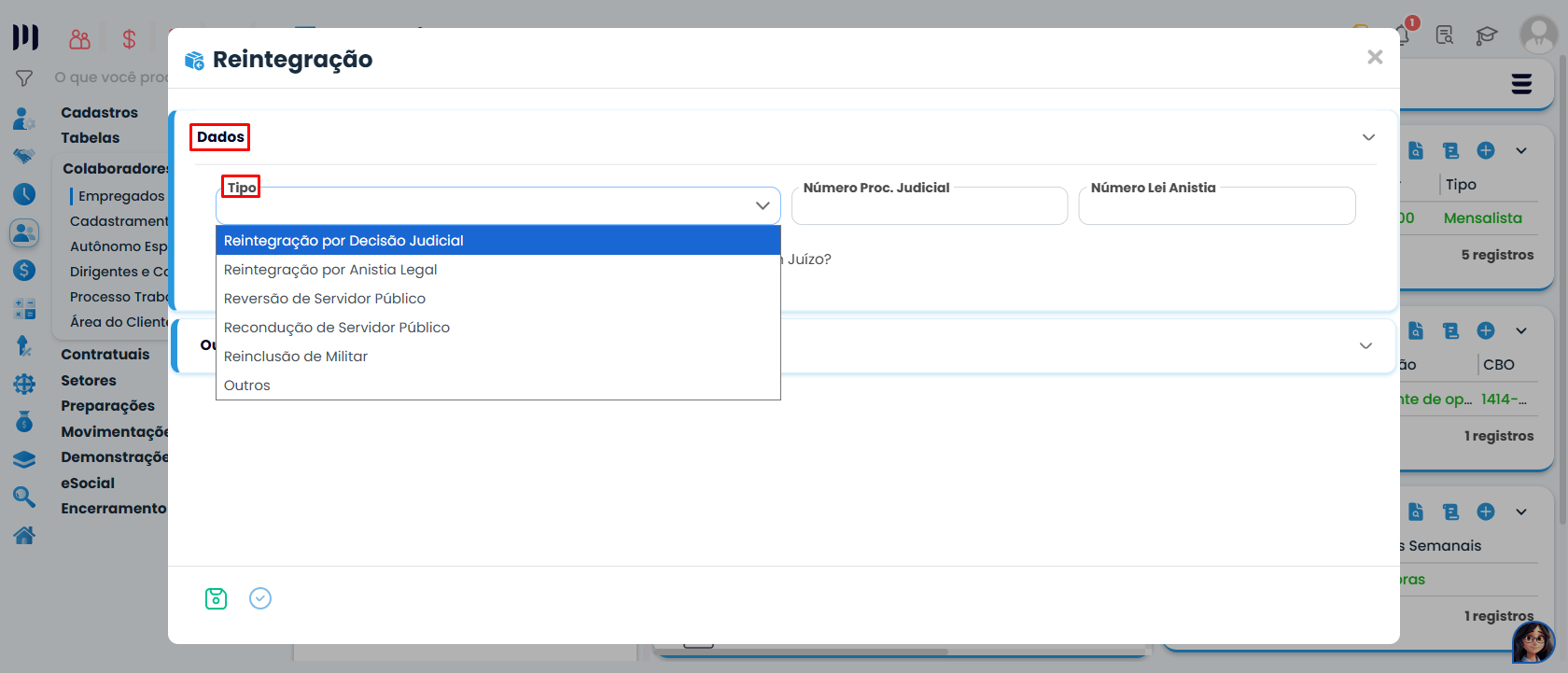
Task: Click the circled checkmark icon in the dialog footer
Action: (260, 598)
